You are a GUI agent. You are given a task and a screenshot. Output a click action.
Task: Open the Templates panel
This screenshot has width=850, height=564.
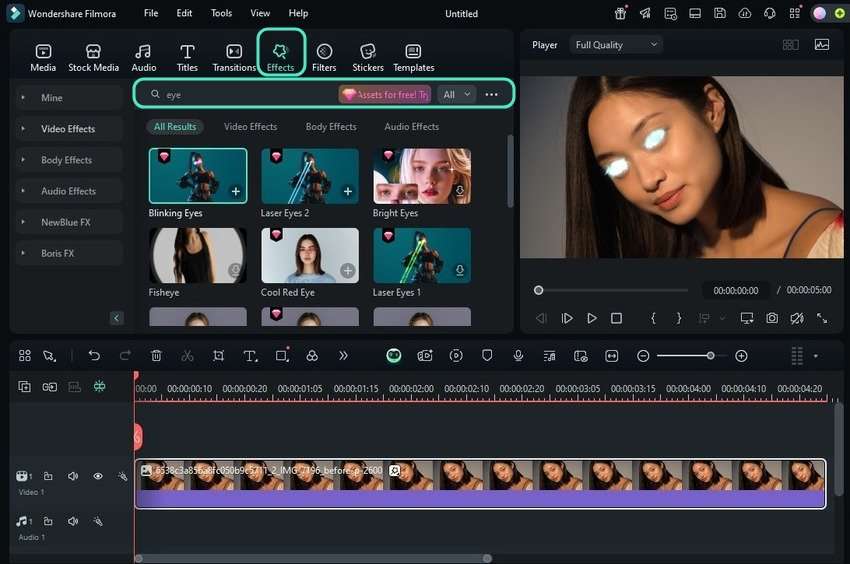point(413,57)
